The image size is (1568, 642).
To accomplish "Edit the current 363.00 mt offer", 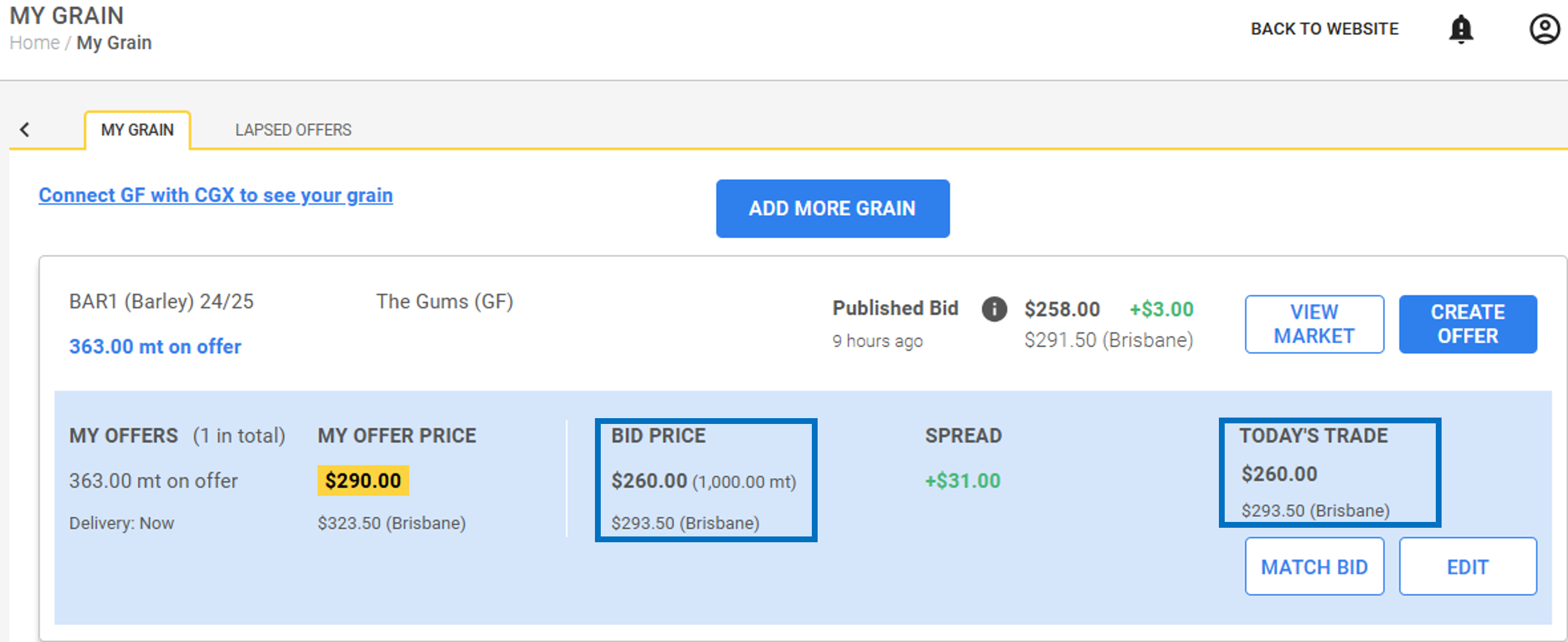I will [x=1468, y=566].
